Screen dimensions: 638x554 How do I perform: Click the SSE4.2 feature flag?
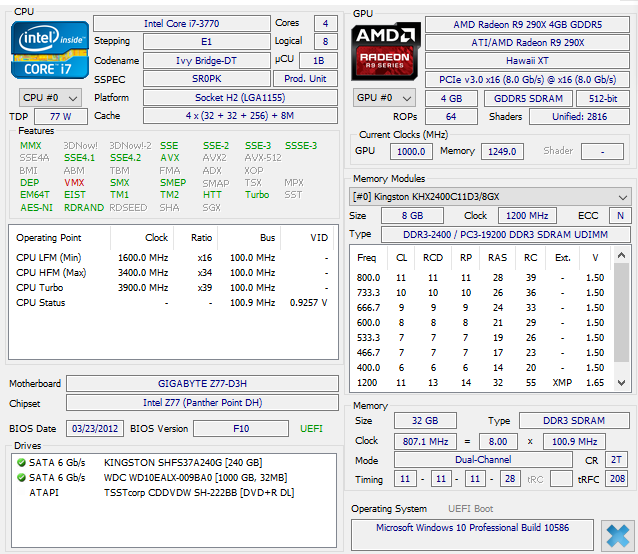125,158
